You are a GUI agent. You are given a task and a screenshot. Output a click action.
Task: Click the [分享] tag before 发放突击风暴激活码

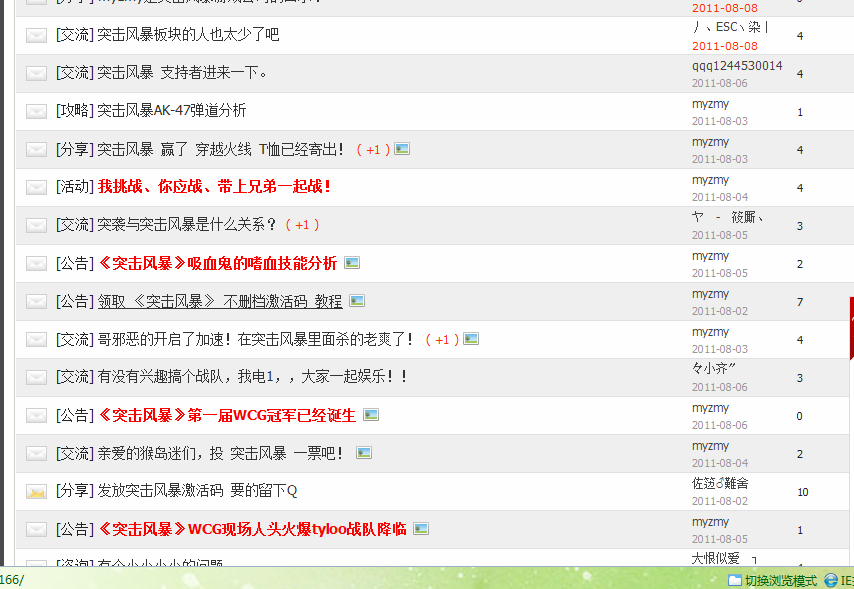pos(75,491)
